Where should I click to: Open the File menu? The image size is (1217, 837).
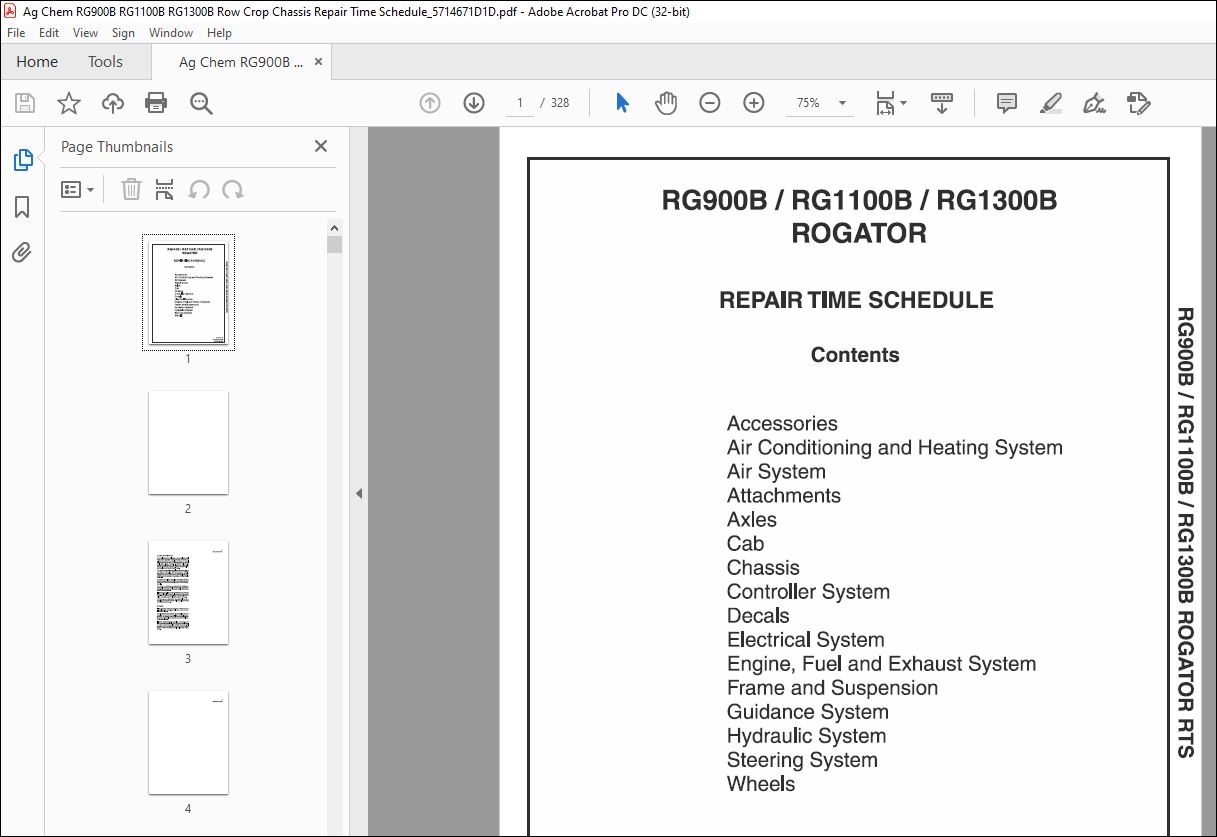pyautogui.click(x=16, y=33)
